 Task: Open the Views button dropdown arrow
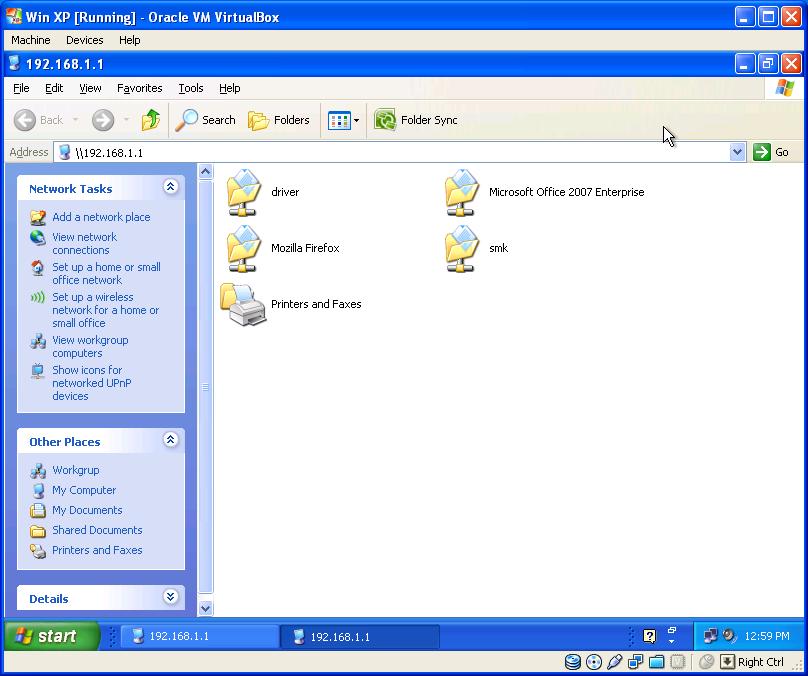pos(356,121)
